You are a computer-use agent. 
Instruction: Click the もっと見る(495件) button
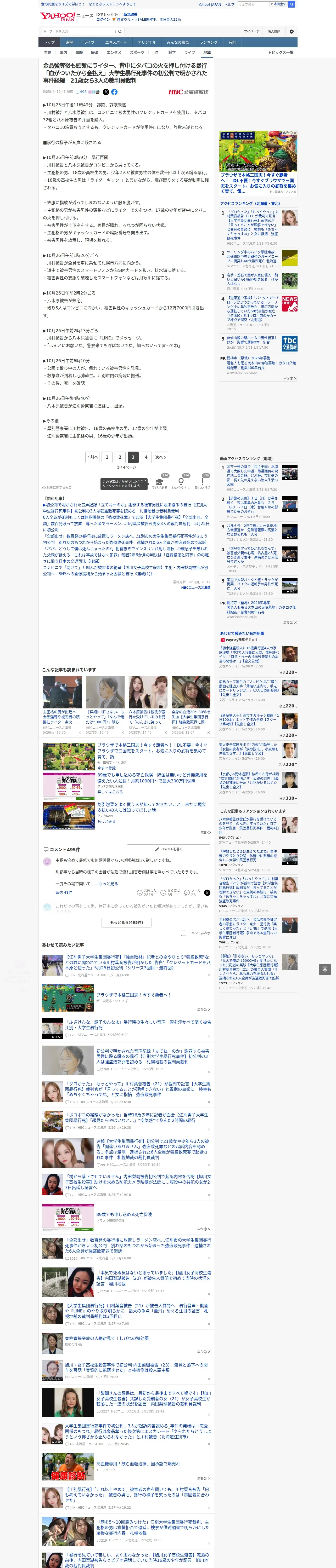[x=127, y=922]
